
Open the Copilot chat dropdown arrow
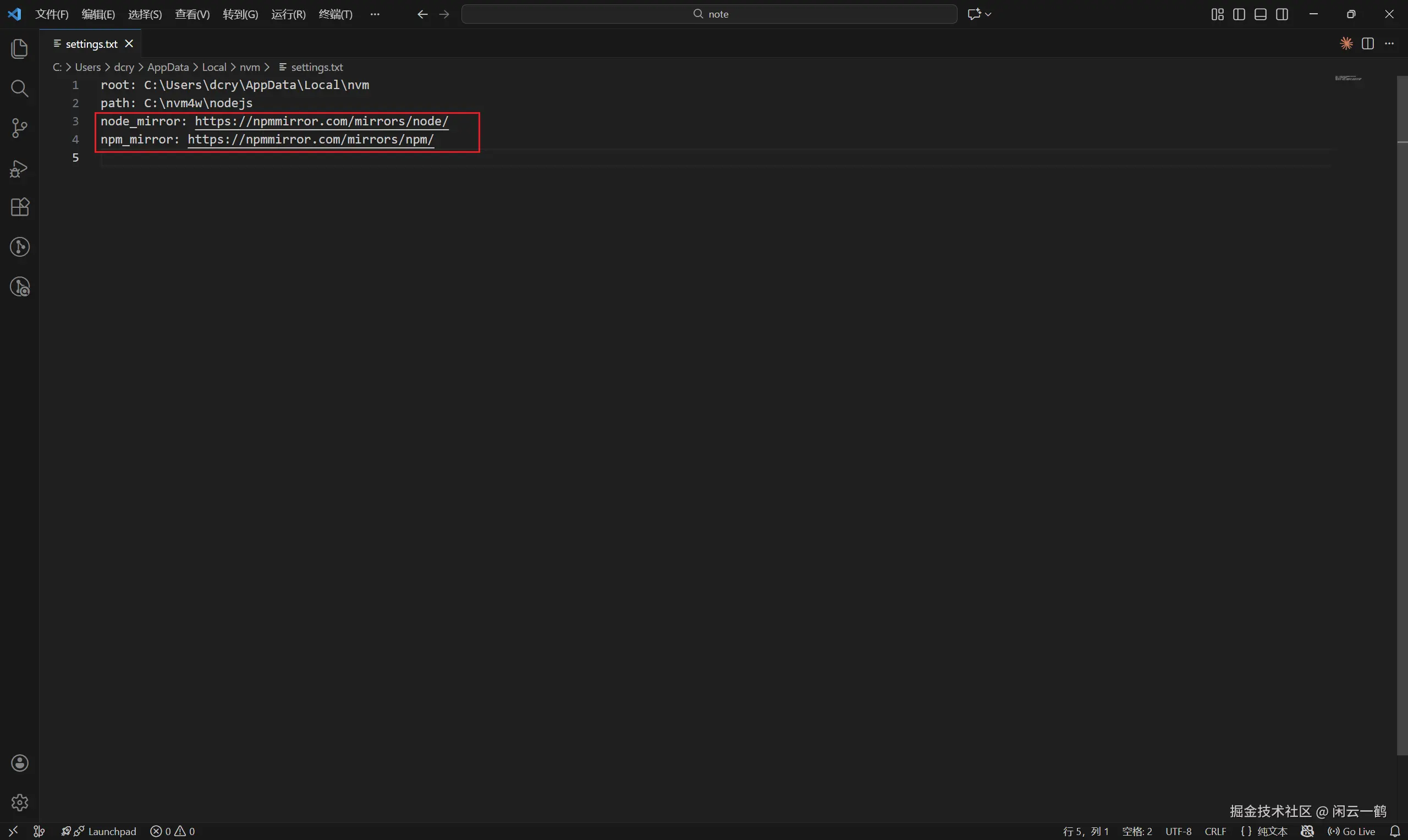pos(988,14)
